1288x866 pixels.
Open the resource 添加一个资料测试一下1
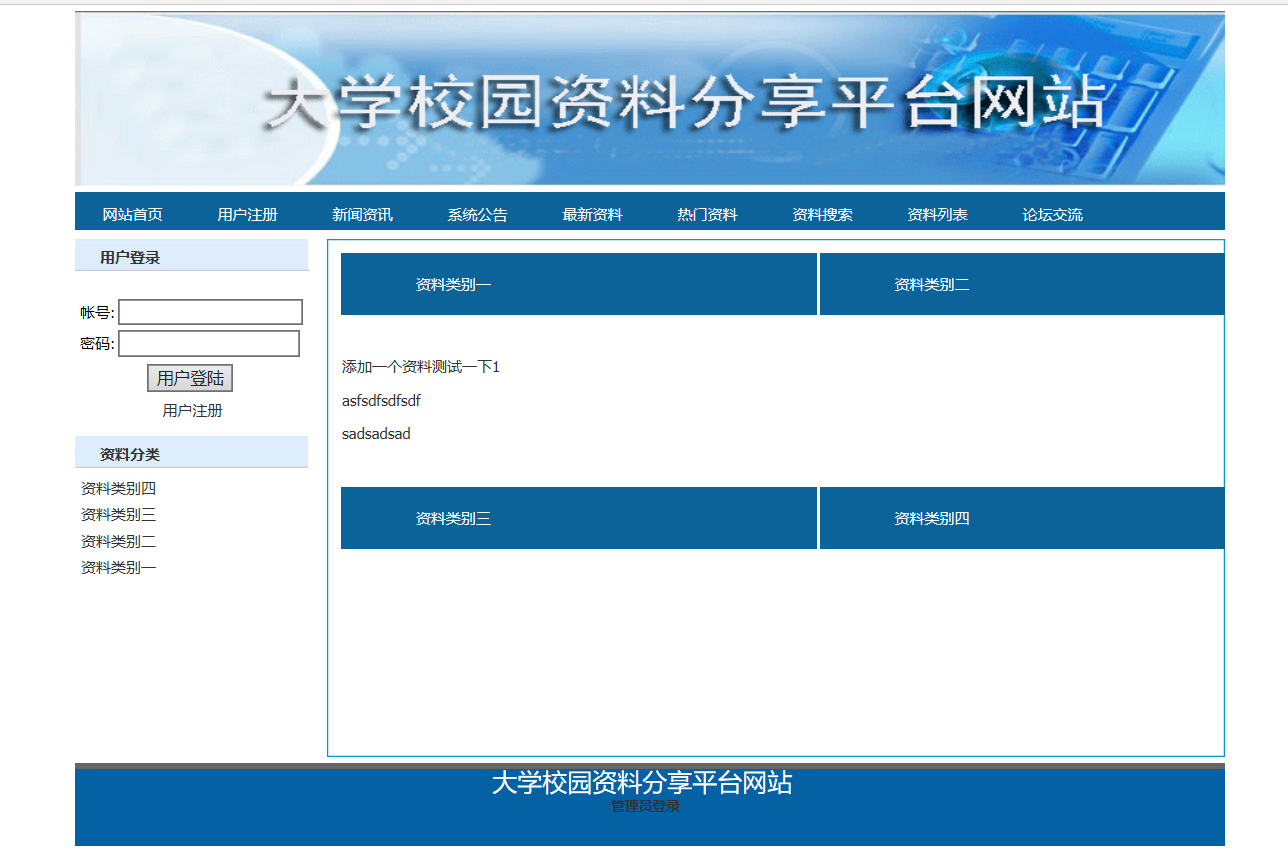point(420,367)
